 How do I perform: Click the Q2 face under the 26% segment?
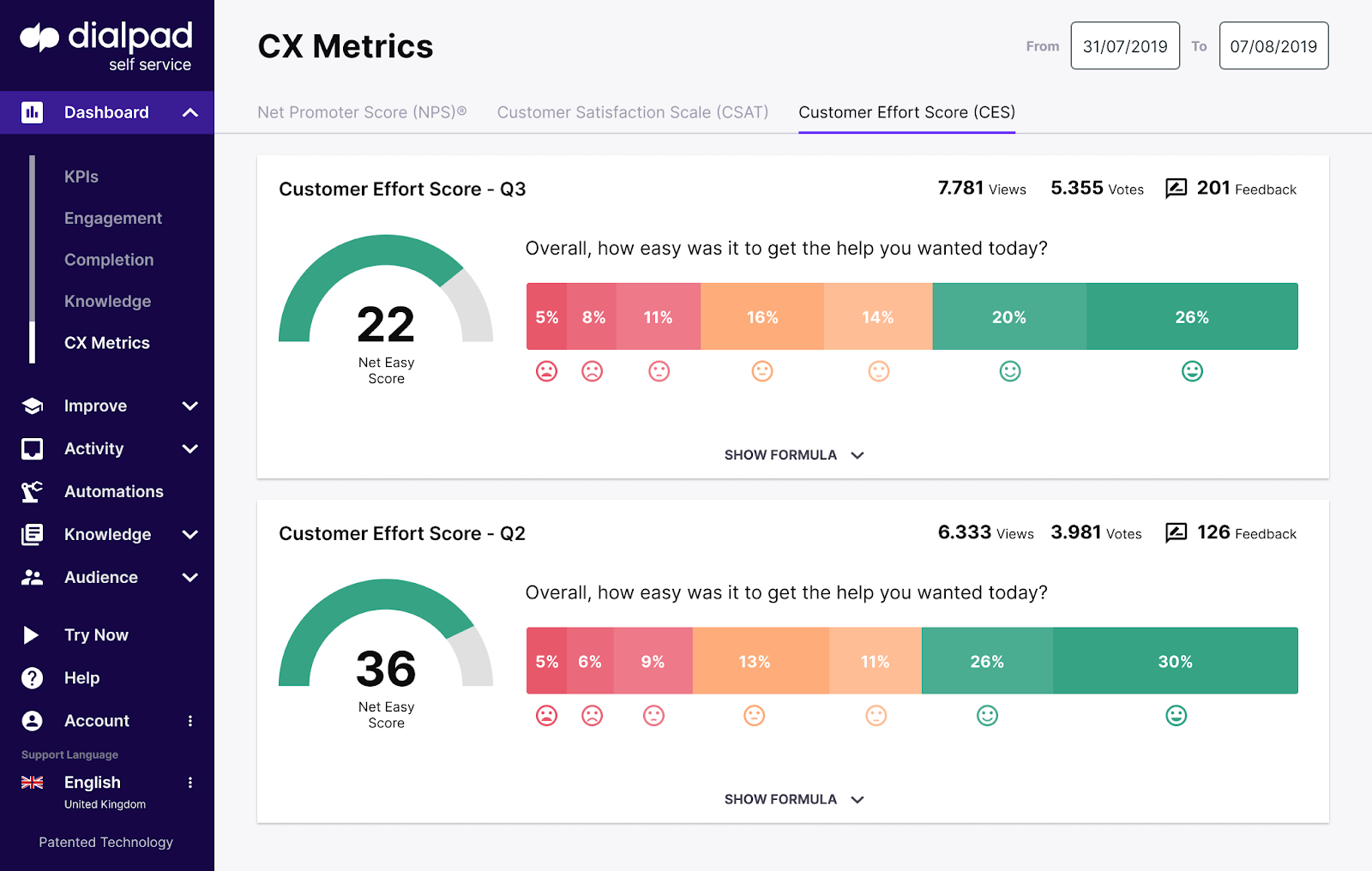(x=988, y=716)
